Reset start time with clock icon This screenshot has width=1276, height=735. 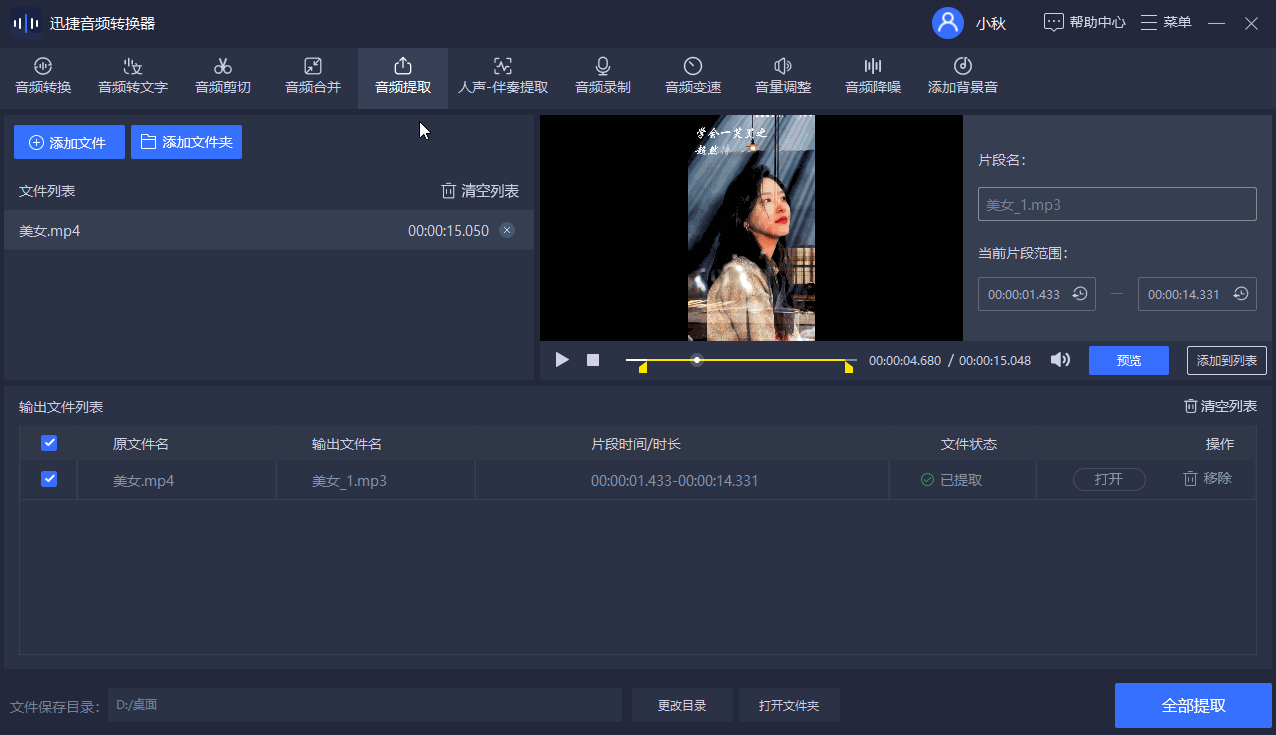tap(1080, 294)
